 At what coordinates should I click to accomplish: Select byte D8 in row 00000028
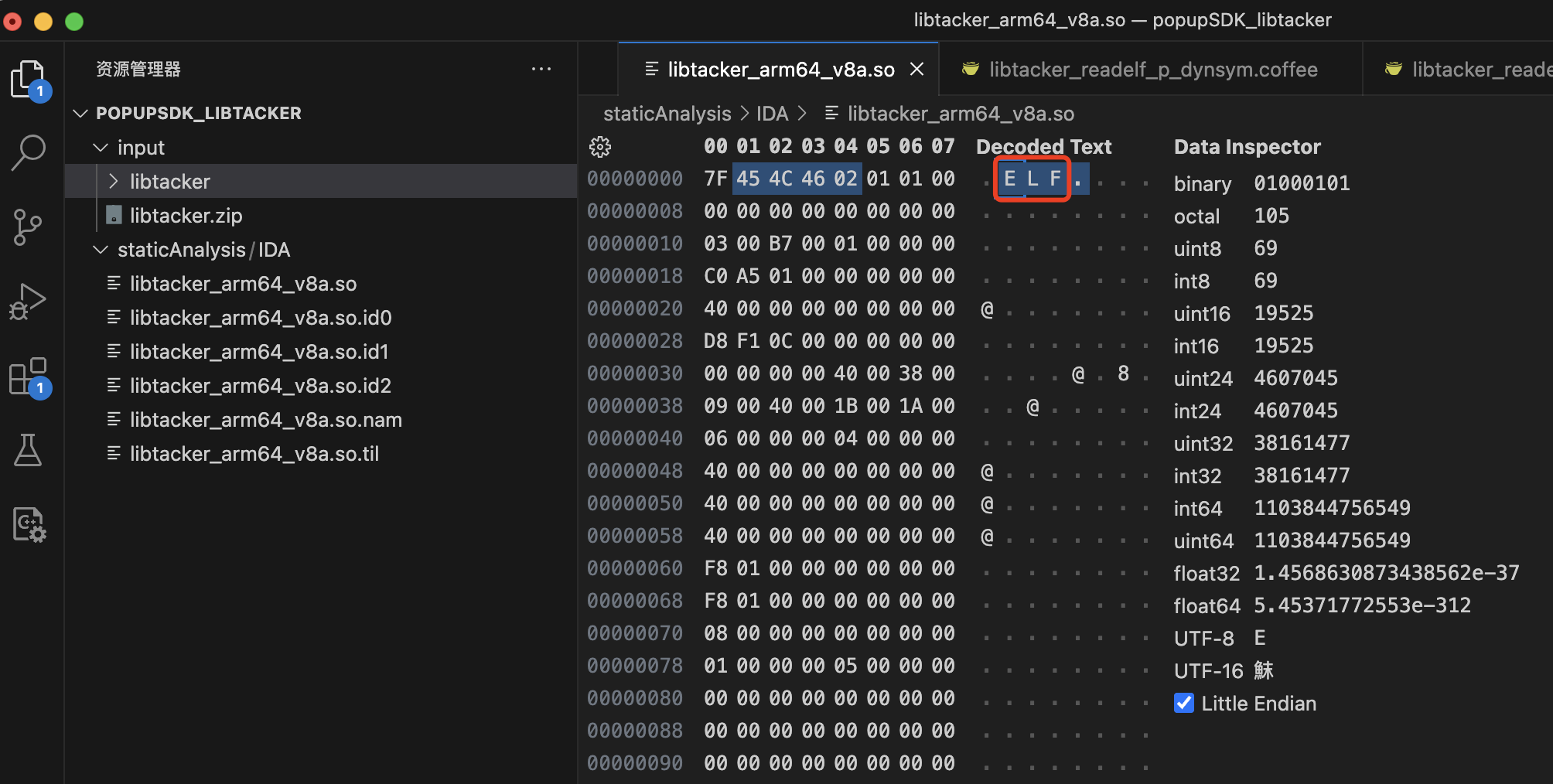tap(715, 341)
